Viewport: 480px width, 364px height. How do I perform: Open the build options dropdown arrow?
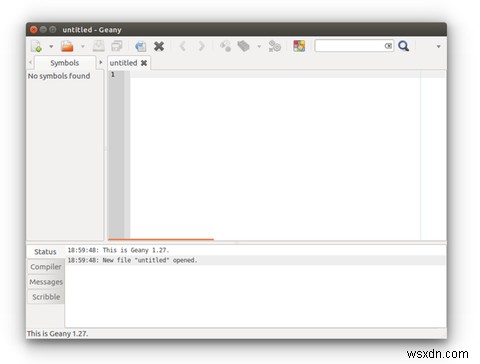(259, 46)
